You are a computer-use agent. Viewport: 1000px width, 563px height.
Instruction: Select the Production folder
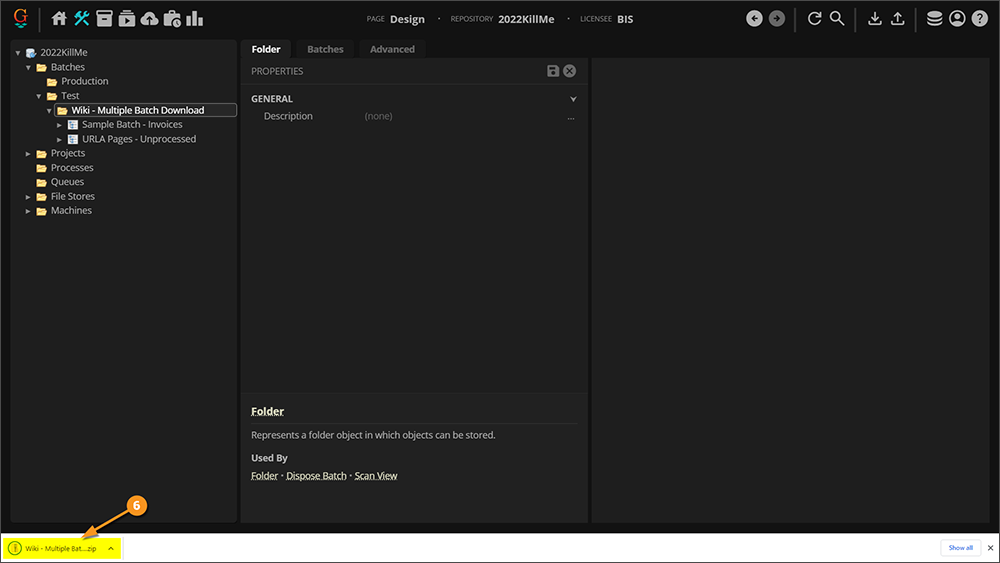pyautogui.click(x=84, y=81)
